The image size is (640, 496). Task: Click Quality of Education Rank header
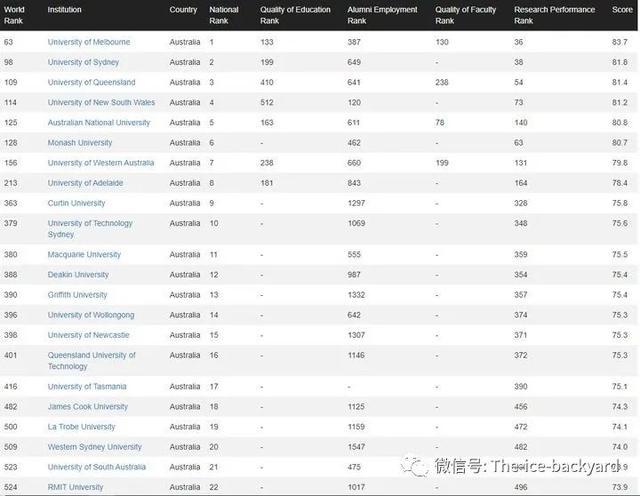(295, 15)
